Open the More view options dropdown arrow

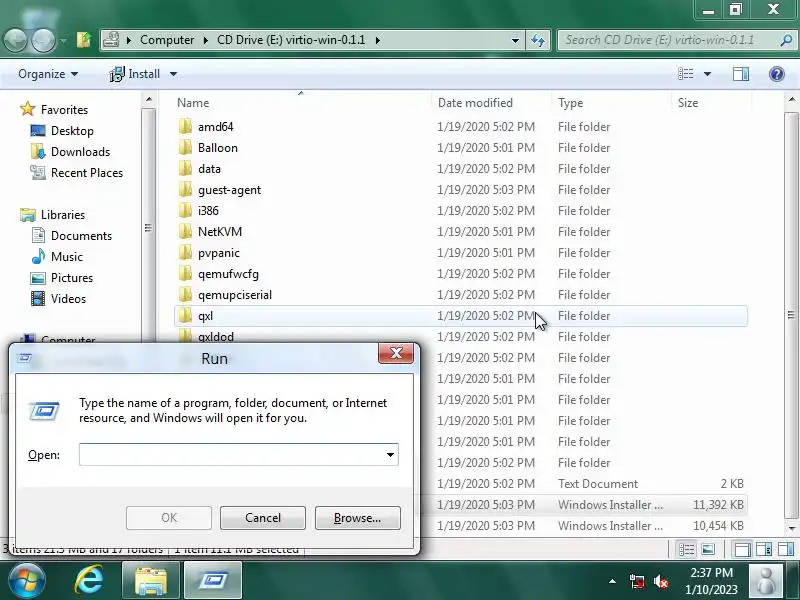tap(707, 74)
